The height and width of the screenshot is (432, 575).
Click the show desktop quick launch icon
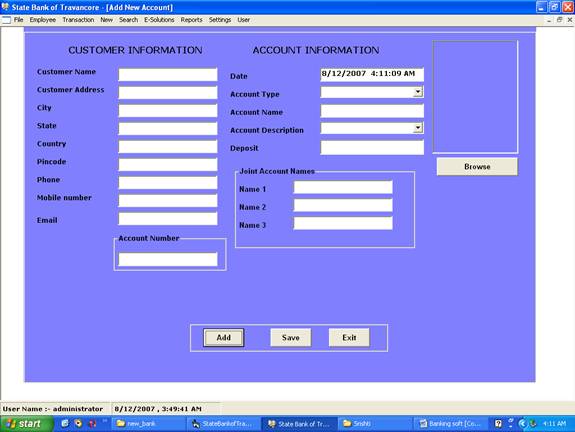(x=65, y=424)
